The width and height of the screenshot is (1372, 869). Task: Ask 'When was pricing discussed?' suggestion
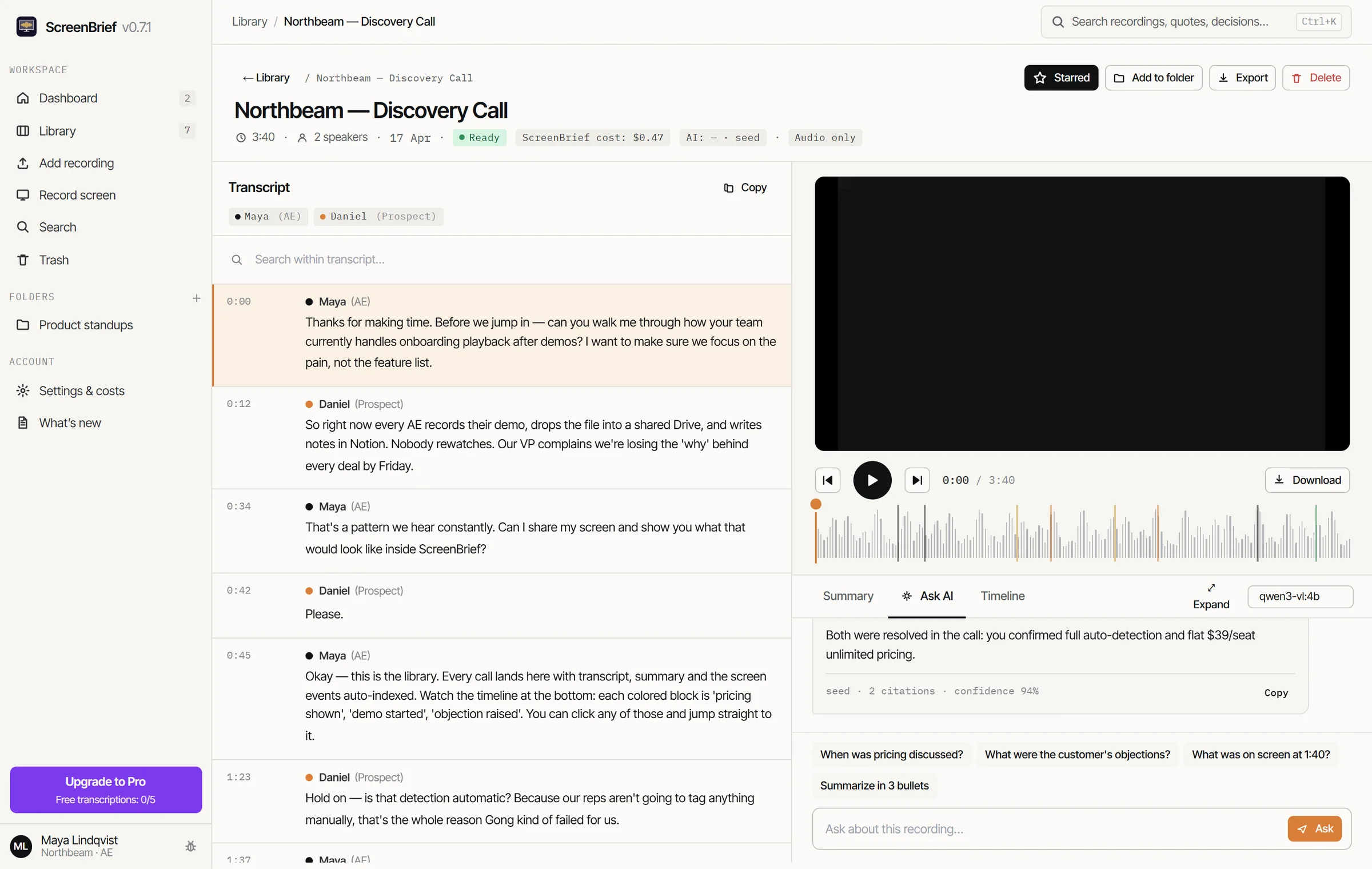coord(891,755)
